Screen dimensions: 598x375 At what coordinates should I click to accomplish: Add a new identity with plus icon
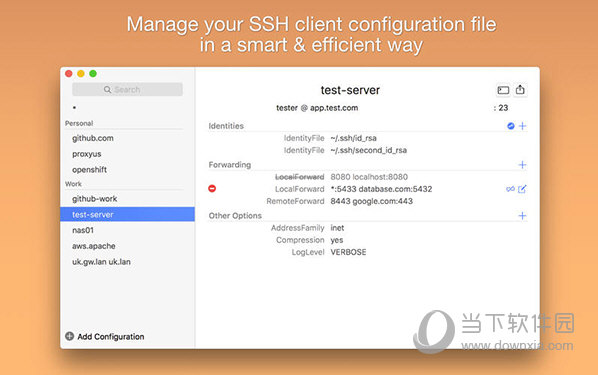click(522, 126)
